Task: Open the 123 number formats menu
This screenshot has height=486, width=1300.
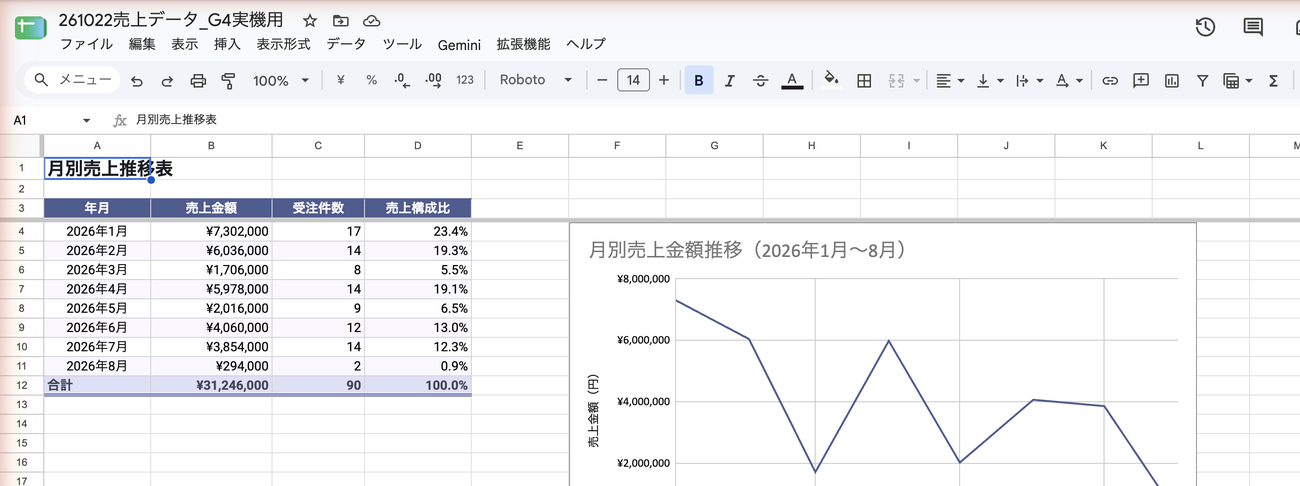Action: [x=465, y=80]
